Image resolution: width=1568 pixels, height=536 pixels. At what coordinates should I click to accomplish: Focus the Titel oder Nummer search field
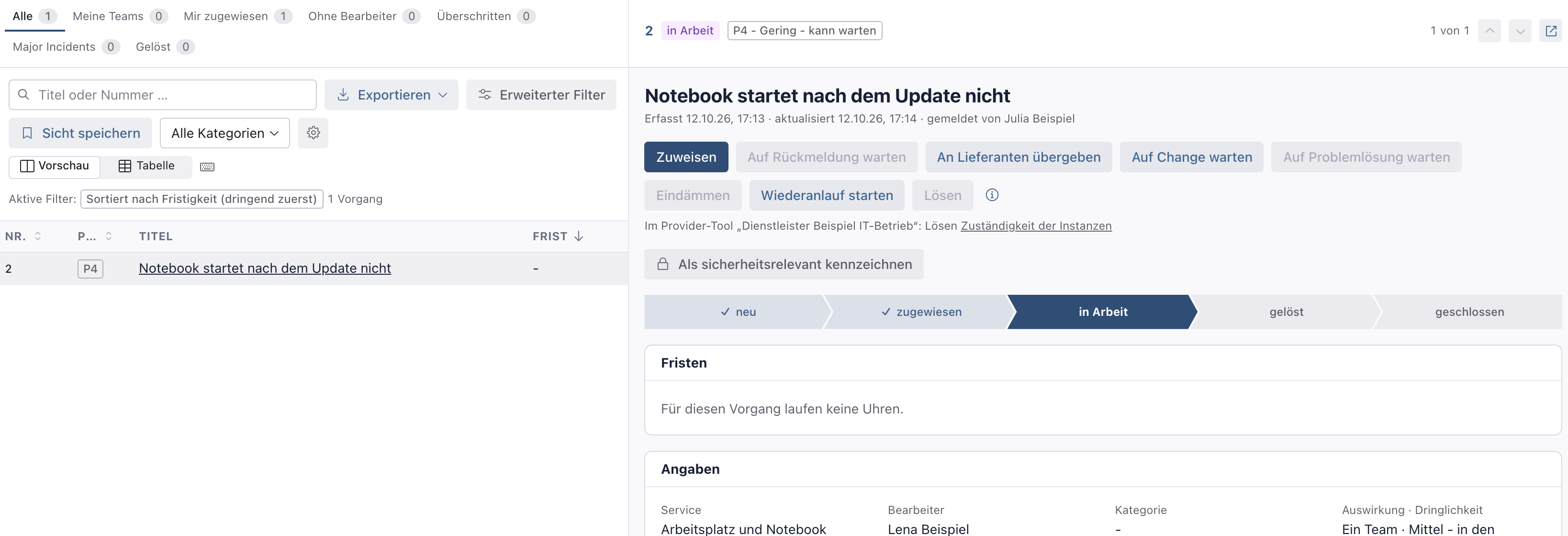[x=163, y=95]
